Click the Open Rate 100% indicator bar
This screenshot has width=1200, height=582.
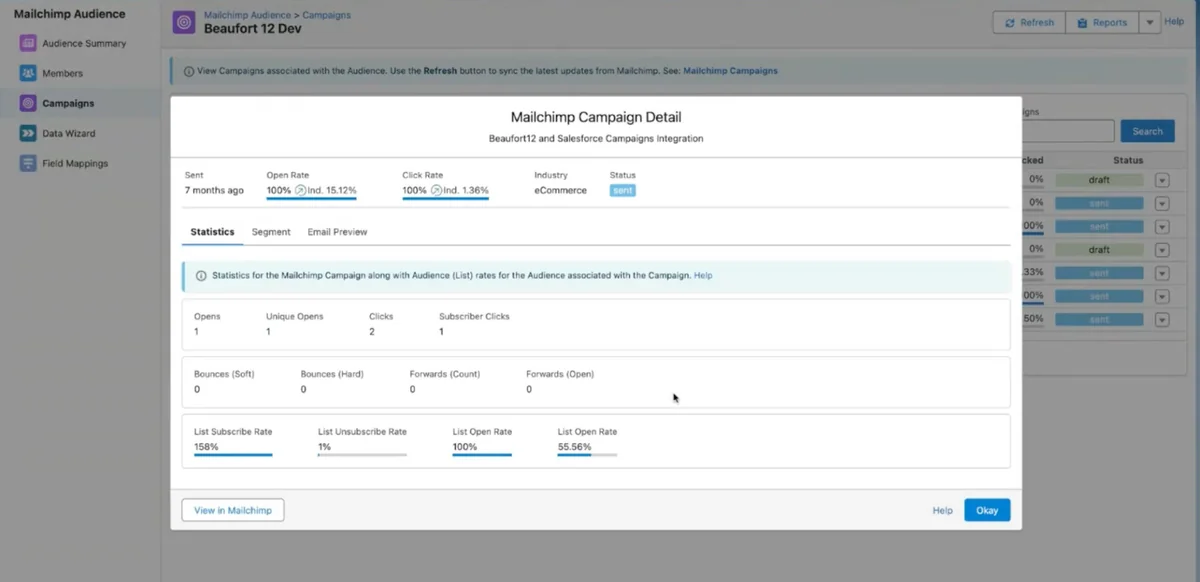(312, 198)
